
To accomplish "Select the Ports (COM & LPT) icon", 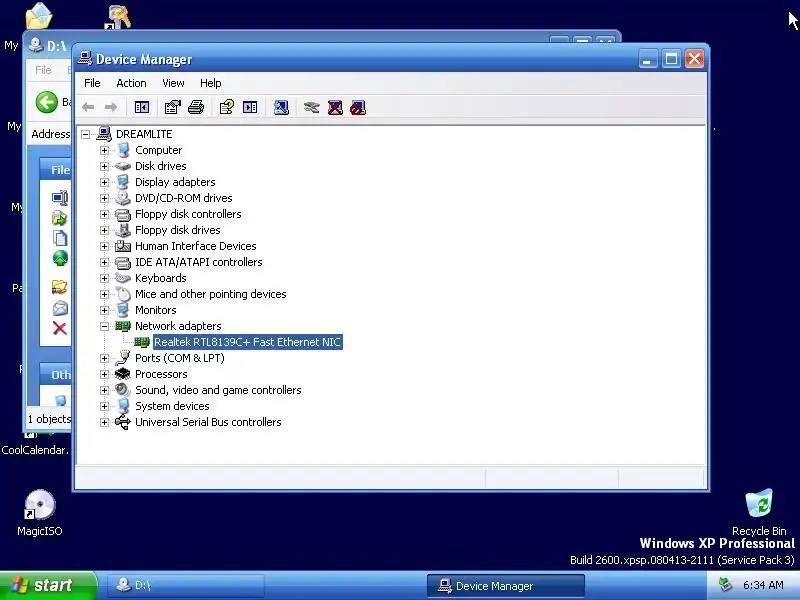I will (122, 358).
